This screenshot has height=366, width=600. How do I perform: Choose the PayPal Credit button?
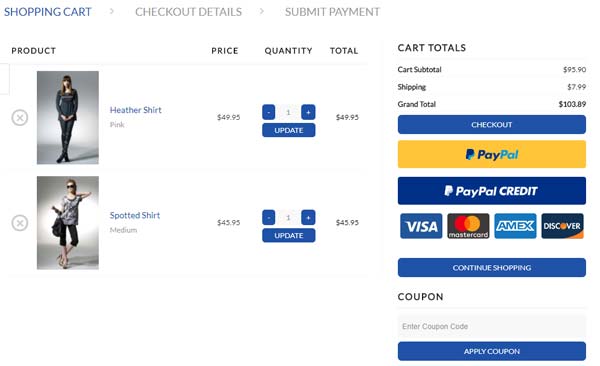click(492, 191)
